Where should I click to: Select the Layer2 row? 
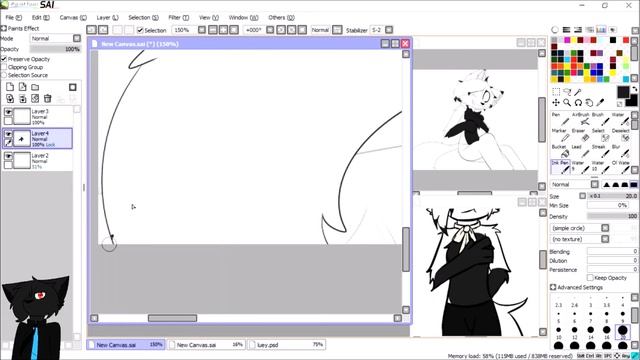[x=37, y=161]
